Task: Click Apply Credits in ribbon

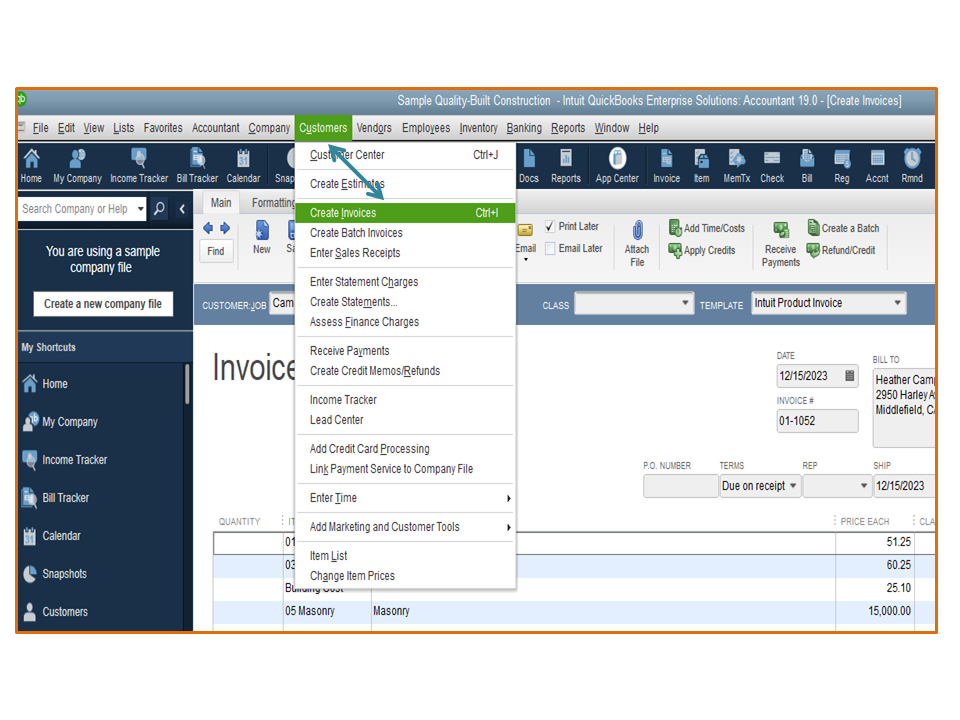Action: 702,250
